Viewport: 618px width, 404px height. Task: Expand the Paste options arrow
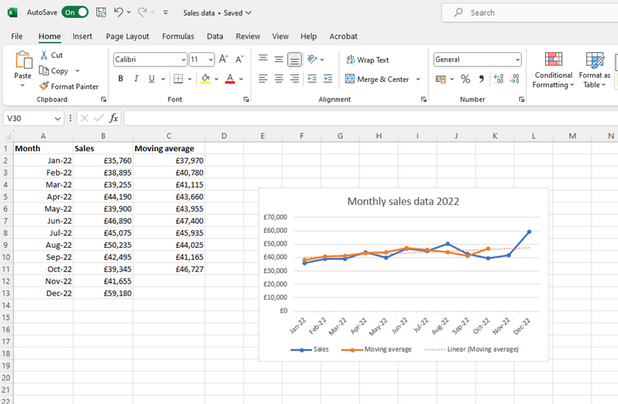pyautogui.click(x=22, y=85)
